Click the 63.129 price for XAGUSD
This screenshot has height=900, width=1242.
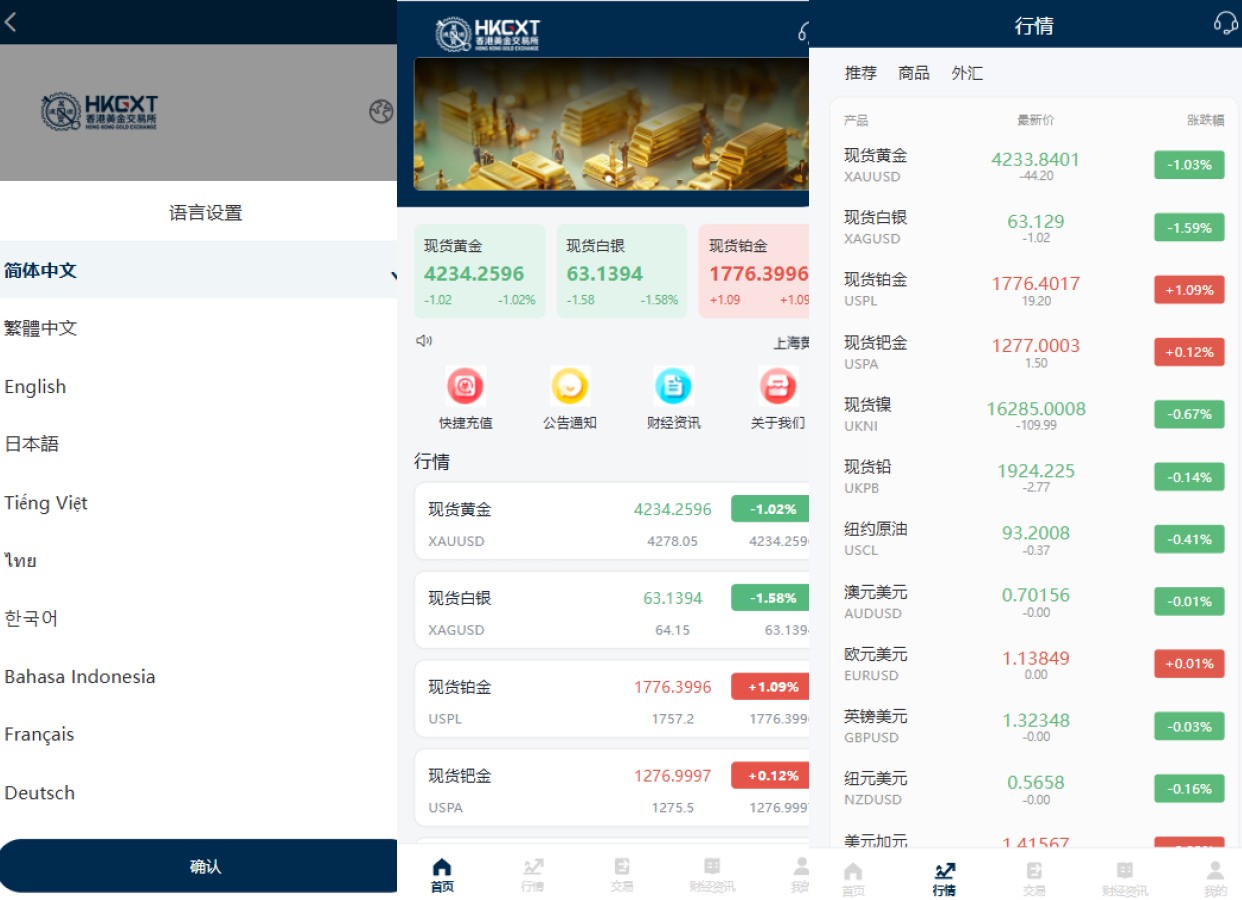coord(1035,221)
